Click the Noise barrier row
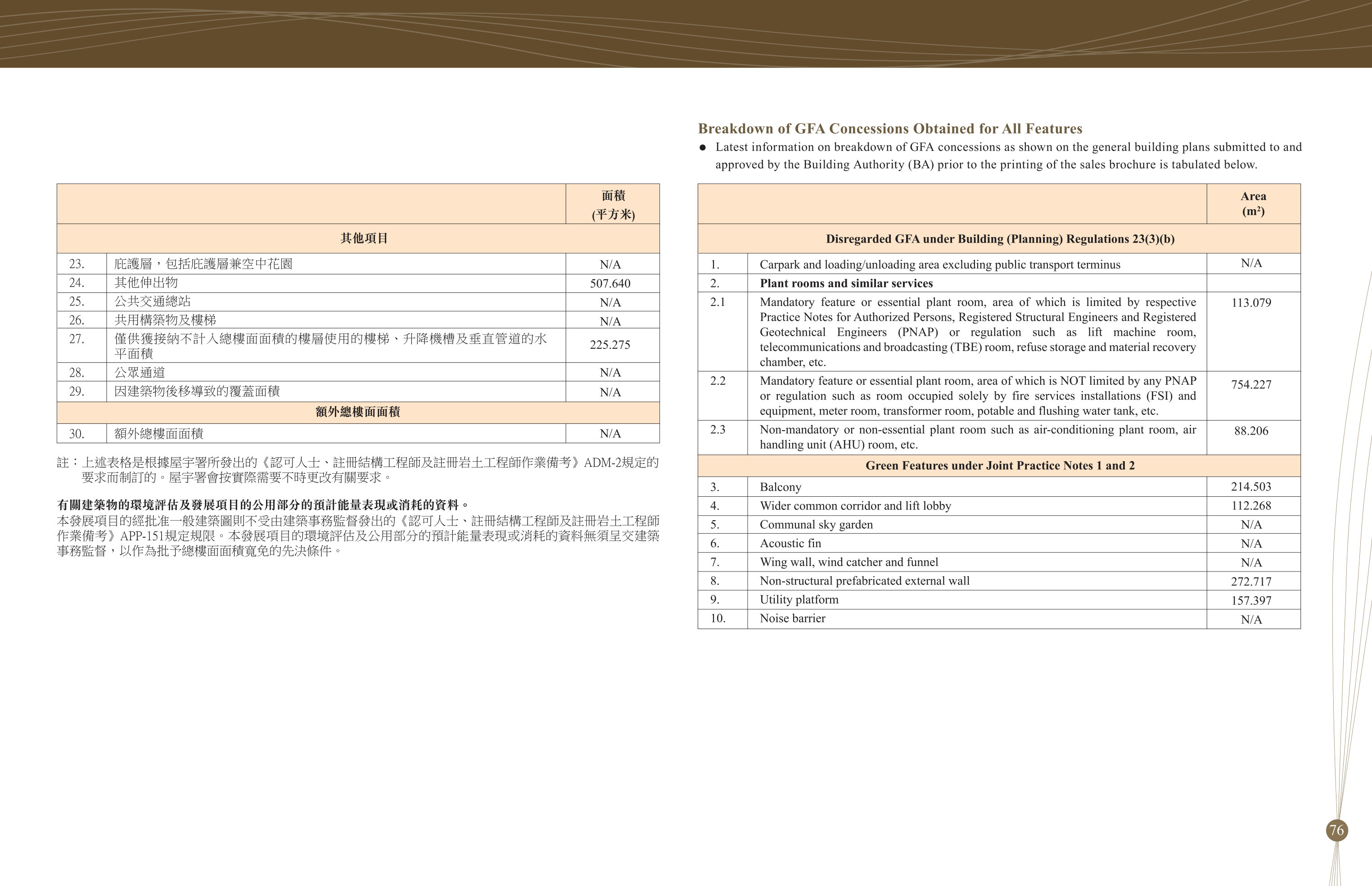 click(x=999, y=619)
